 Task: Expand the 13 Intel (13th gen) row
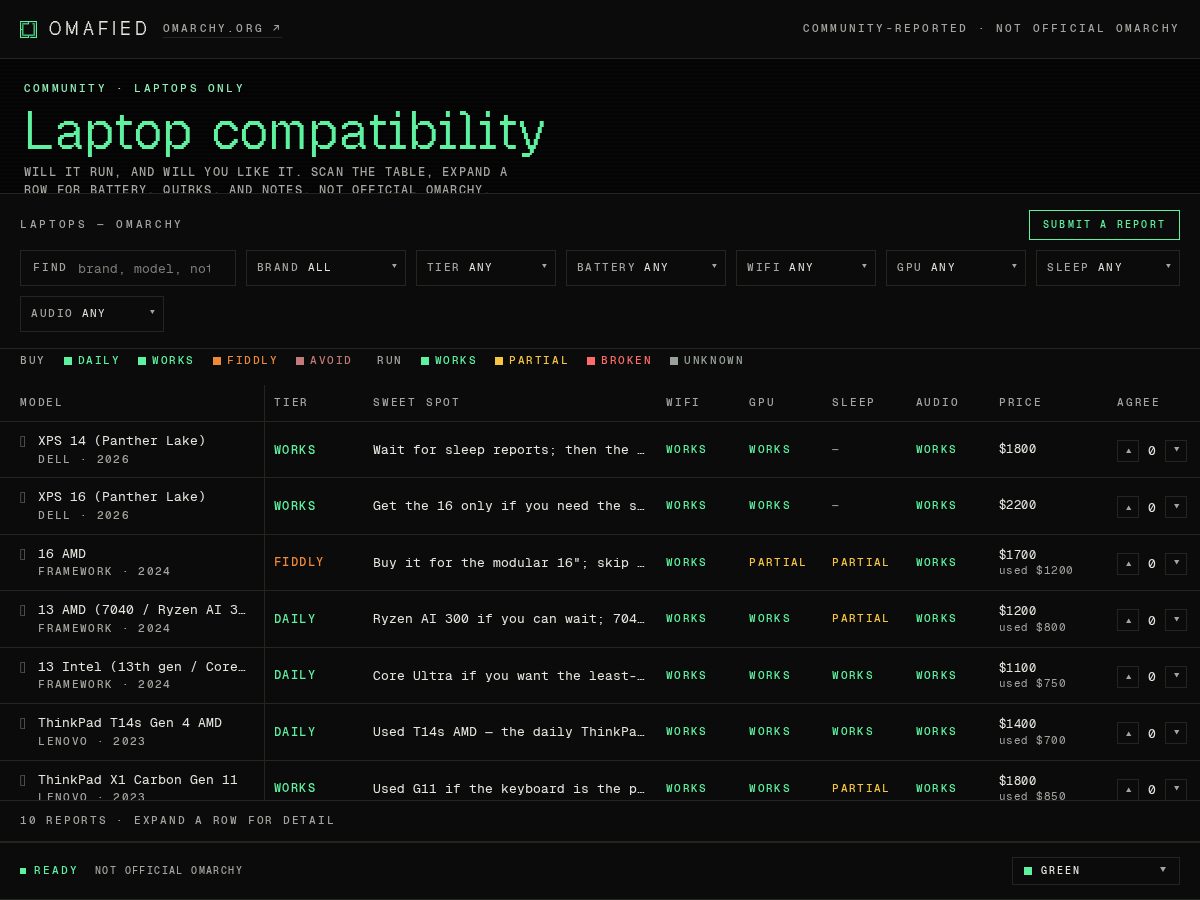pos(23,667)
